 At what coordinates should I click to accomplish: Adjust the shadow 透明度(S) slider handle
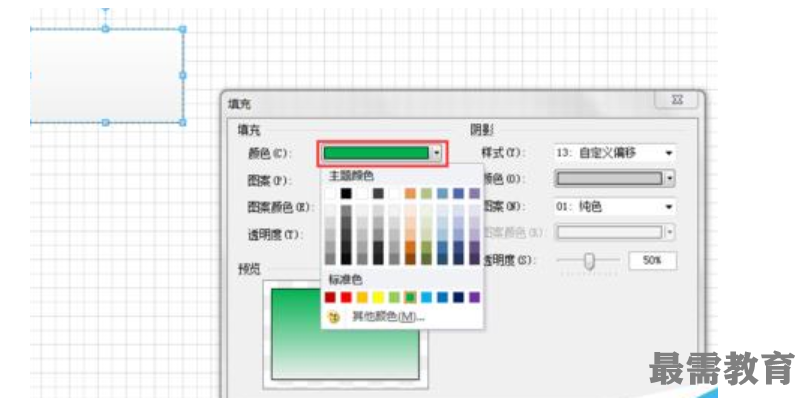[589, 260]
